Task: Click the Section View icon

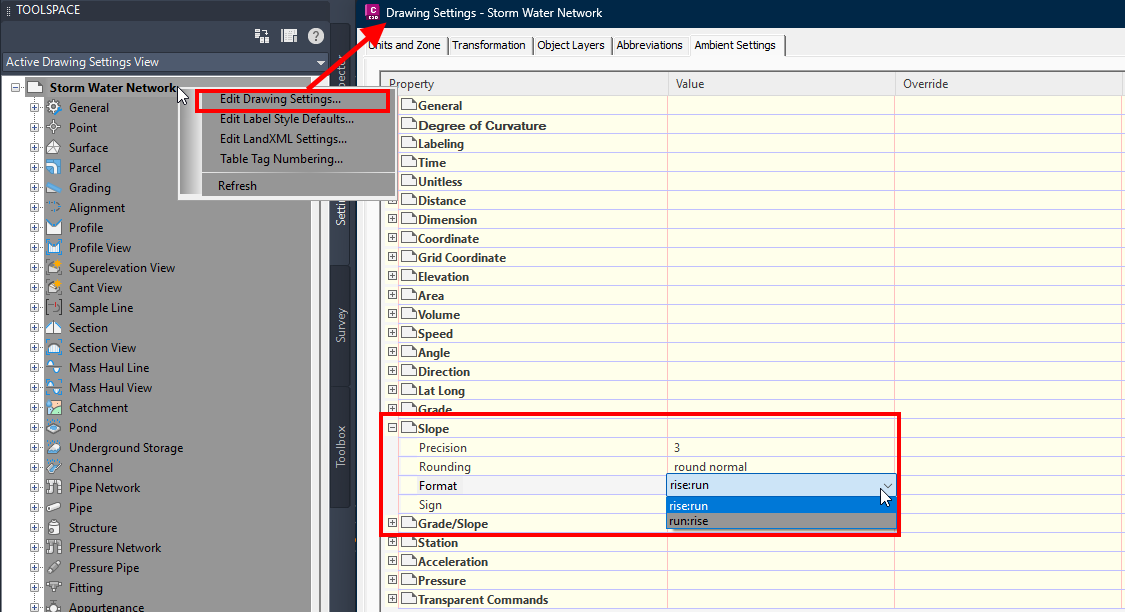Action: click(x=54, y=348)
